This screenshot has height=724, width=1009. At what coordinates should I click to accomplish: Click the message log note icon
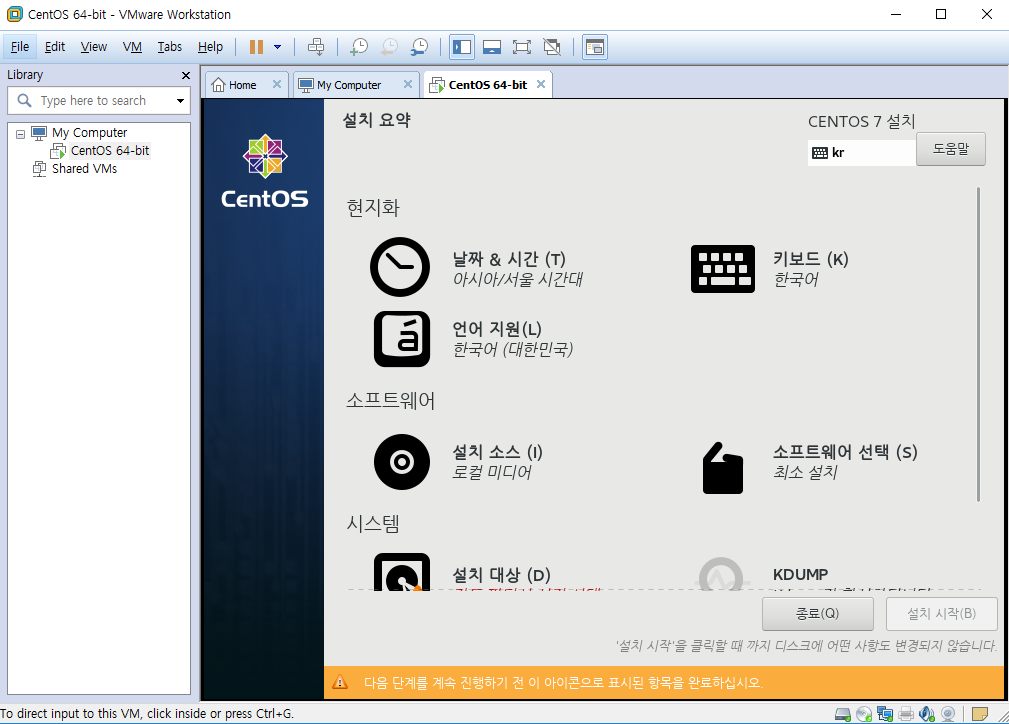pos(979,714)
